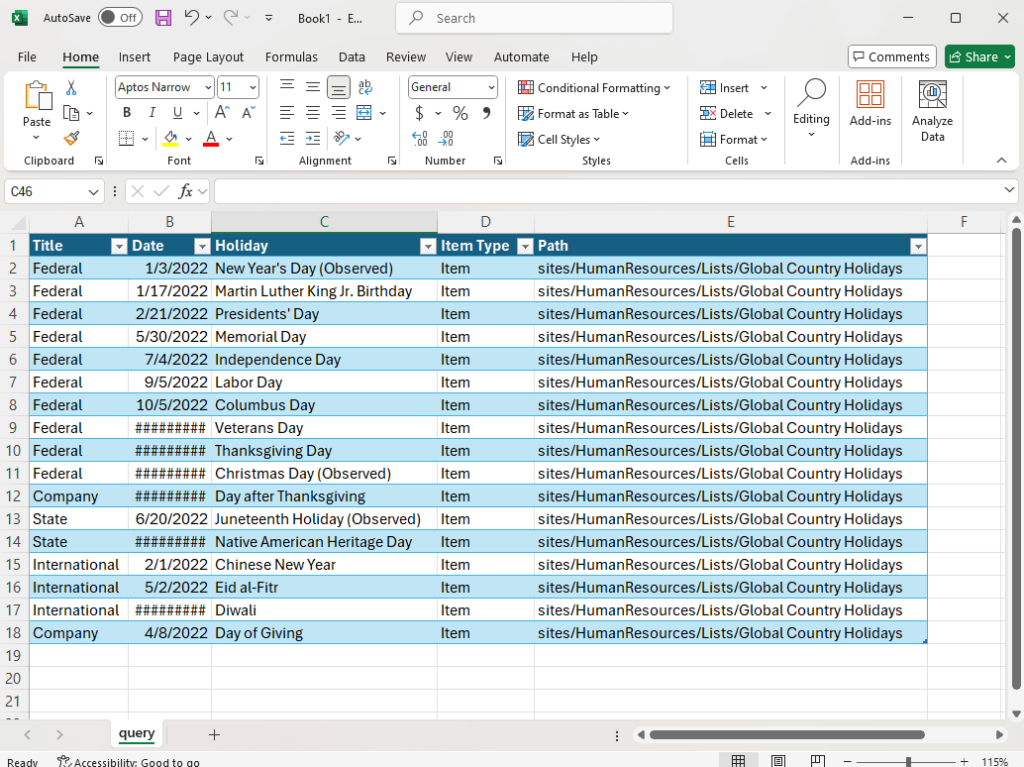Click the Save icon in title bar
Image resolution: width=1024 pixels, height=767 pixels.
point(163,18)
